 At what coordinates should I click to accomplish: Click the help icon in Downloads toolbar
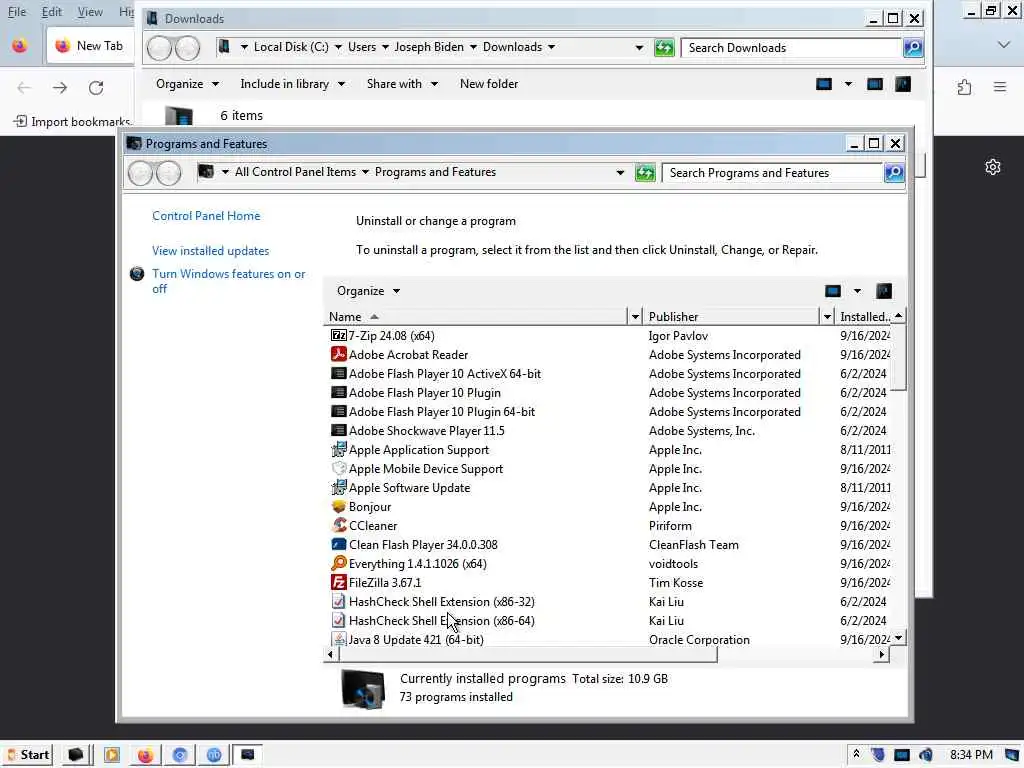tap(903, 84)
